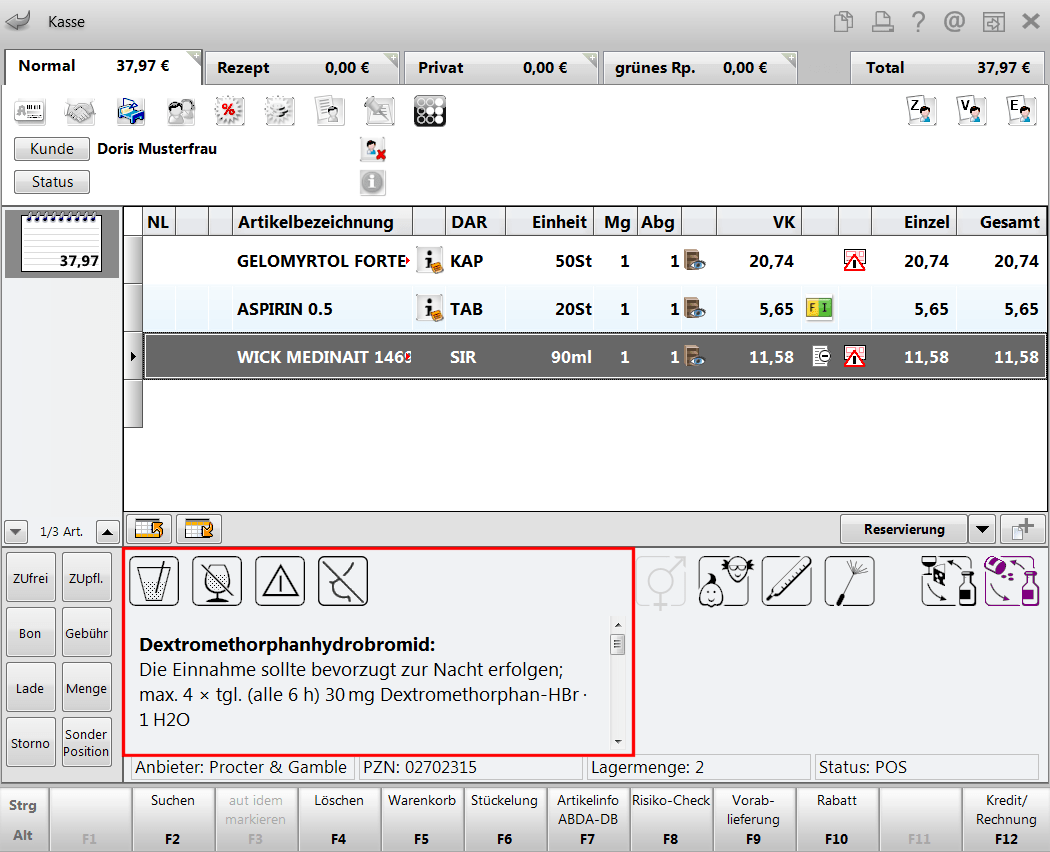Screen dimensions: 1050x852
Task: Click the FI icon in ASPIRIN row
Action: point(819,308)
